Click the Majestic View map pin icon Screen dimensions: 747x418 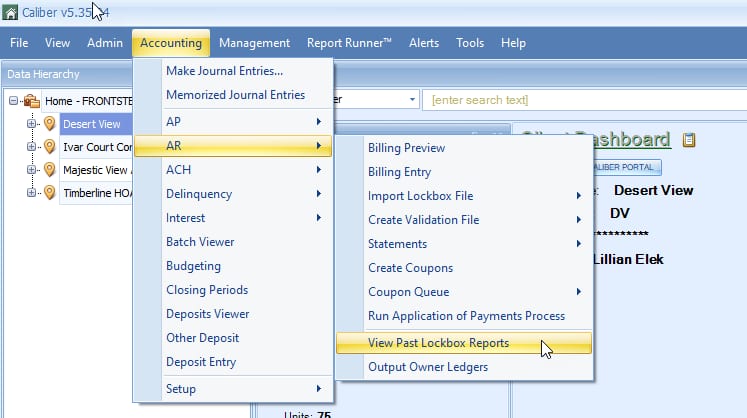coord(50,169)
